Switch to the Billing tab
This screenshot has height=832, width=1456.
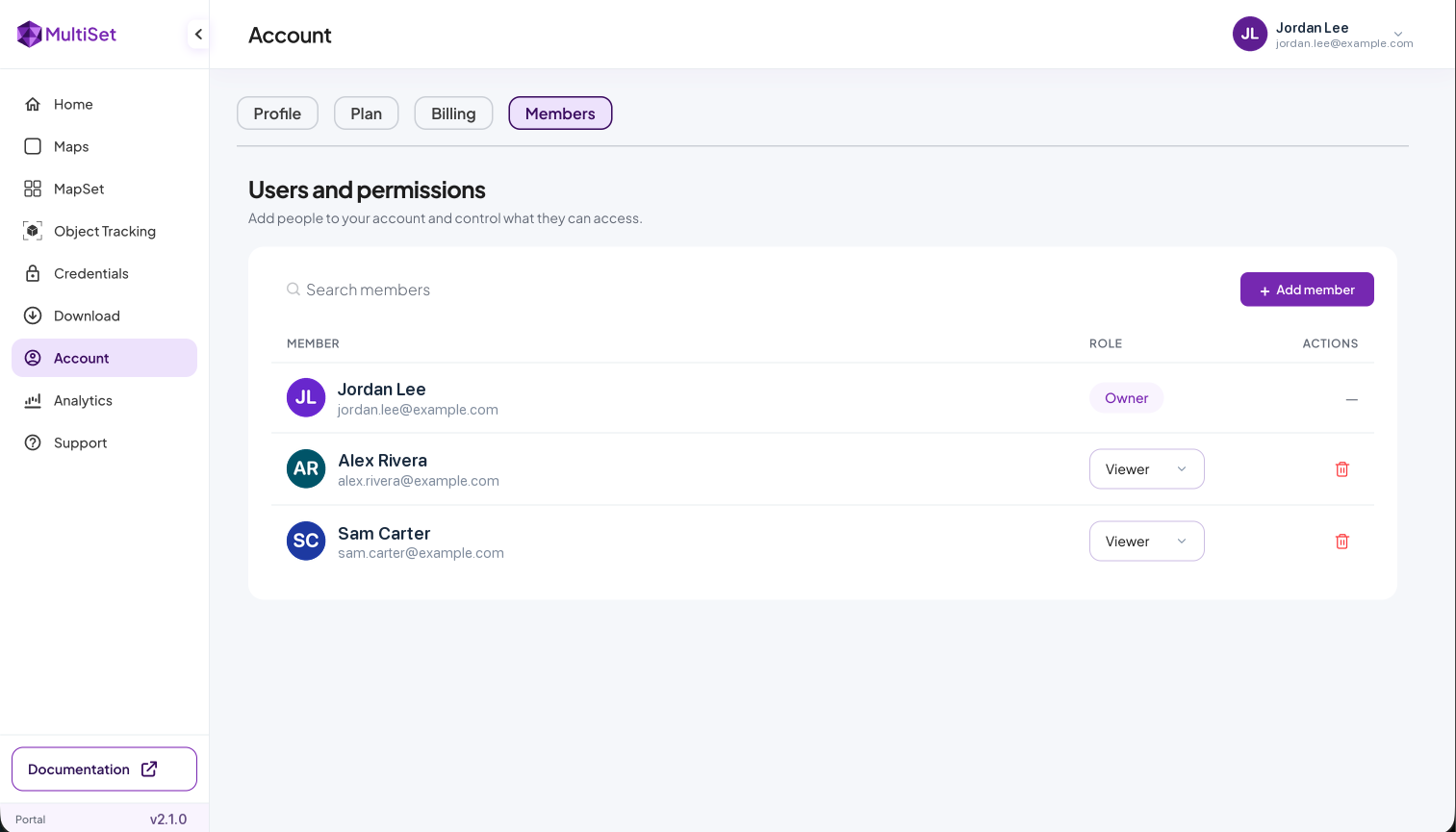(x=453, y=113)
